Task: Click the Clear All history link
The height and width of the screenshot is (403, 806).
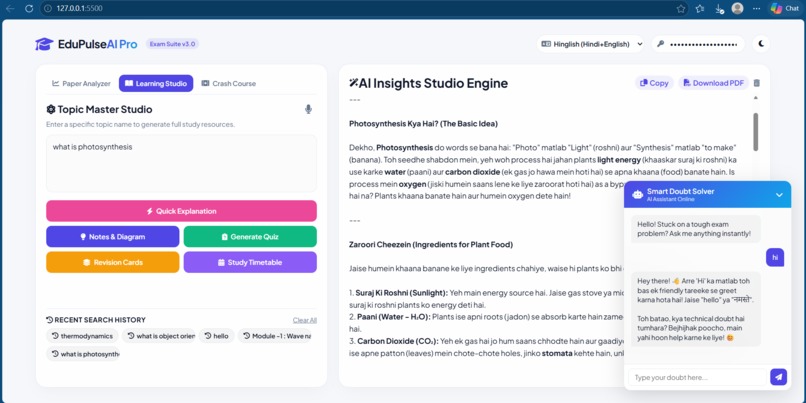Action: point(305,320)
